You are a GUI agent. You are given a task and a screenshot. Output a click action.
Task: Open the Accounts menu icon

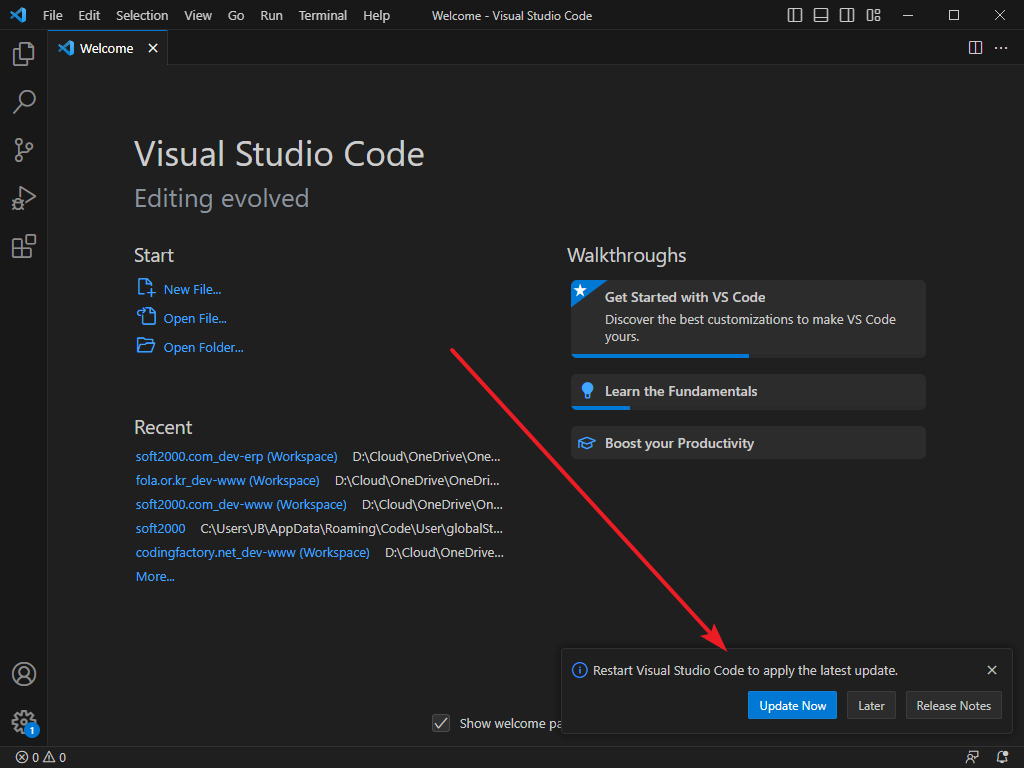[x=24, y=674]
